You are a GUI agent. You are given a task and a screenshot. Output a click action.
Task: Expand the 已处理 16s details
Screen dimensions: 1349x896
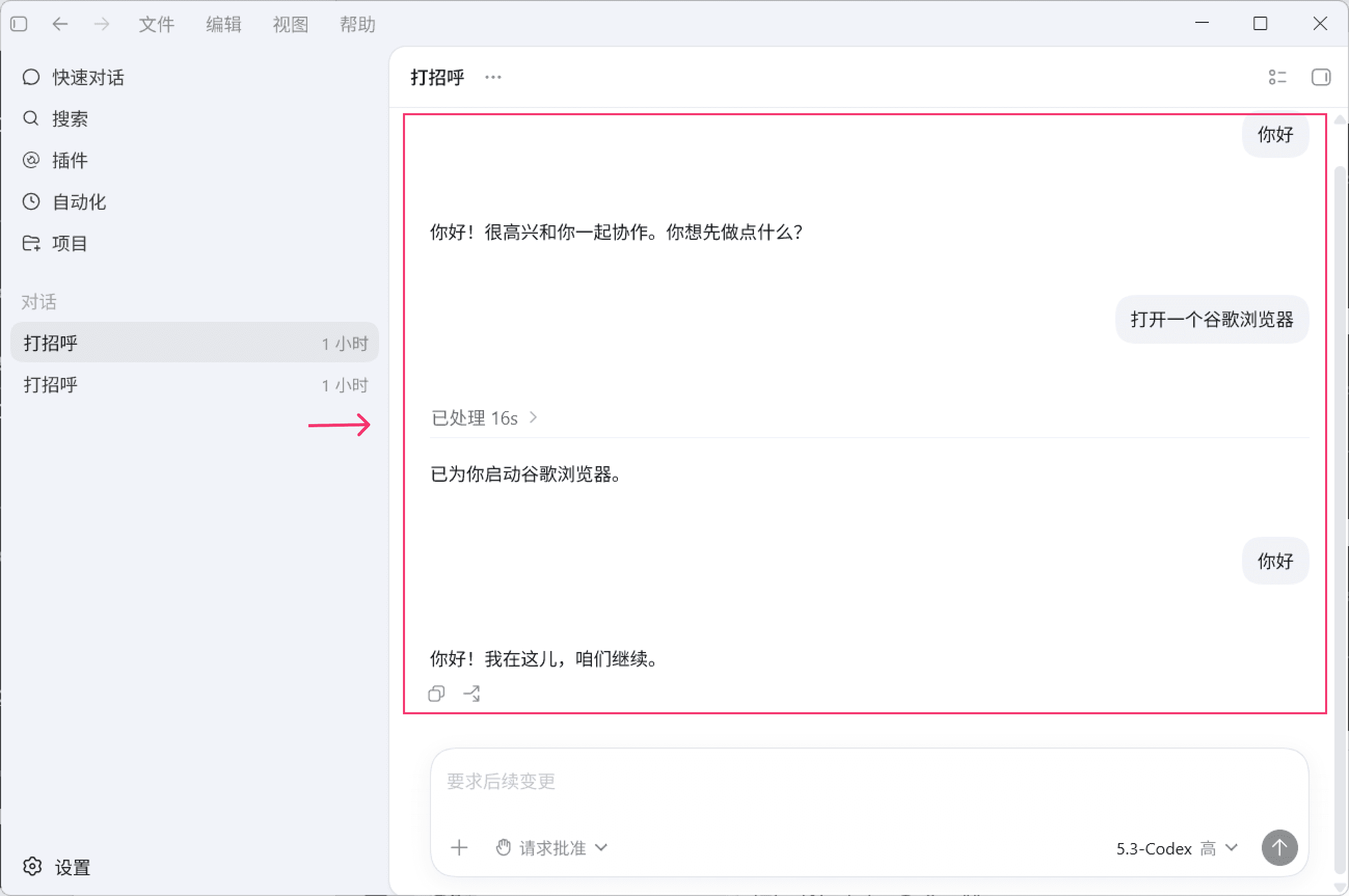click(x=485, y=418)
